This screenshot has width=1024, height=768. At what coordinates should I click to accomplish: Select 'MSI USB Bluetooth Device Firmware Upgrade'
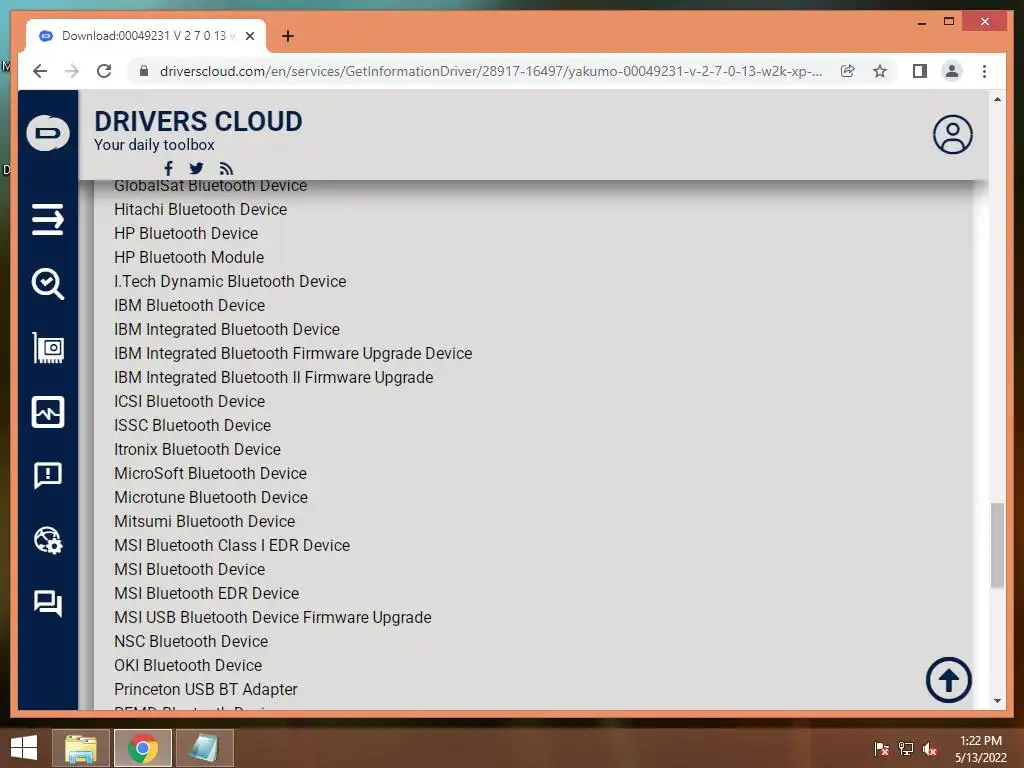pos(273,617)
